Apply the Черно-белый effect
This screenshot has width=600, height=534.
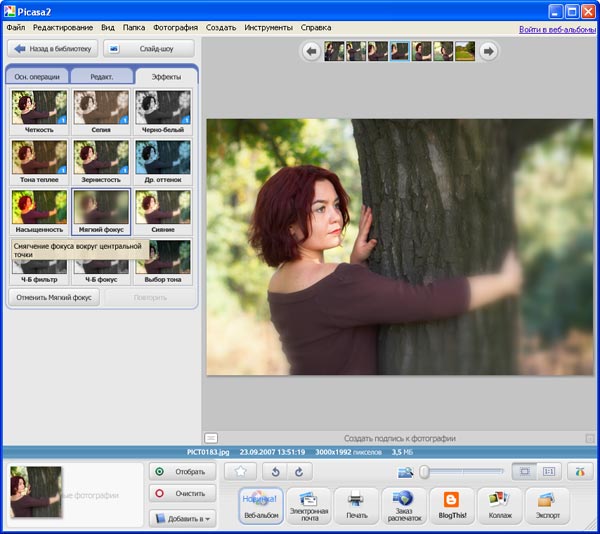pos(162,107)
